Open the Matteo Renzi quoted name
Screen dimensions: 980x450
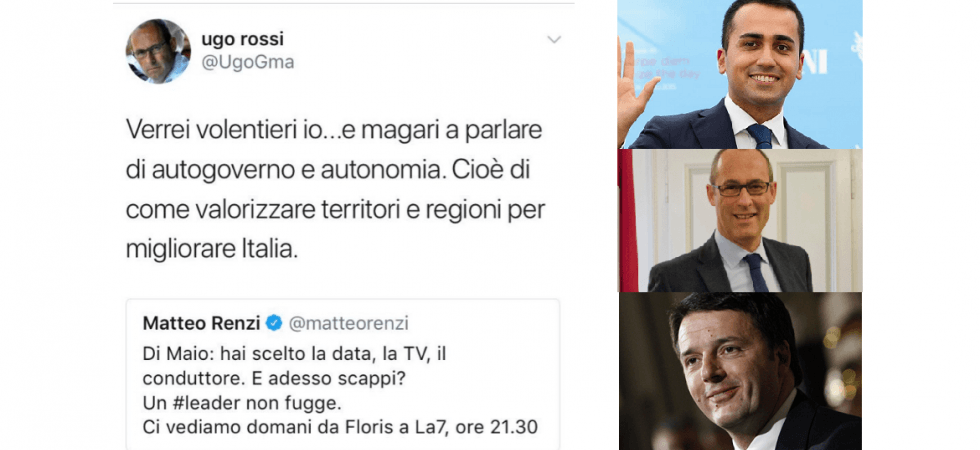coord(202,322)
